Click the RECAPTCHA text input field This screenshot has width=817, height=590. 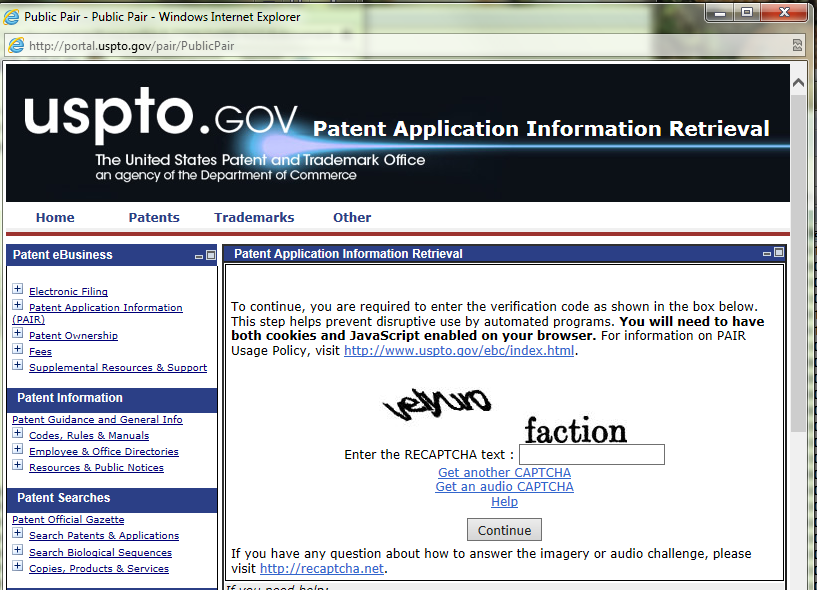tap(592, 454)
